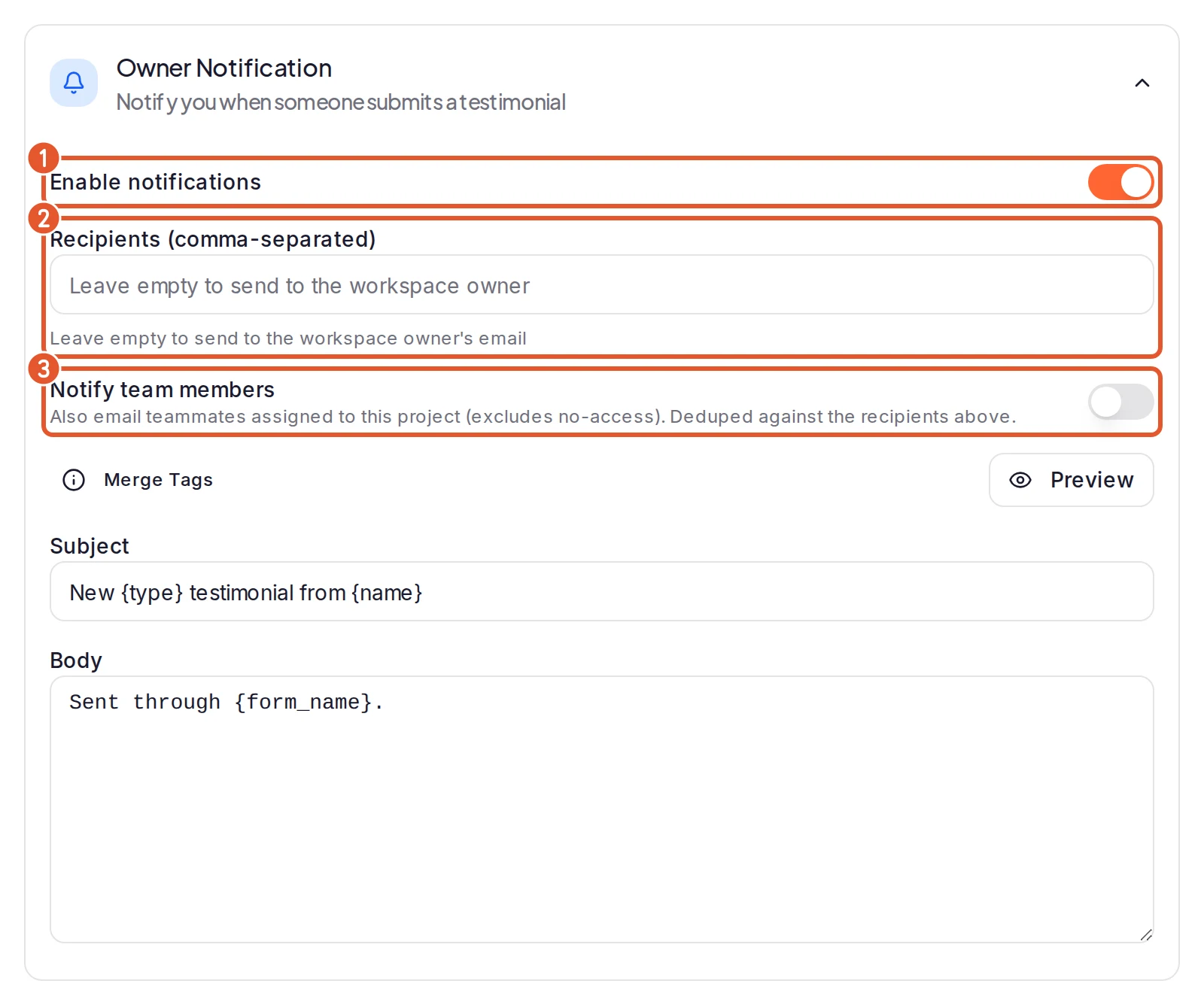Click 'Notify you when someone submits a testimonial' subtitle

pos(341,102)
